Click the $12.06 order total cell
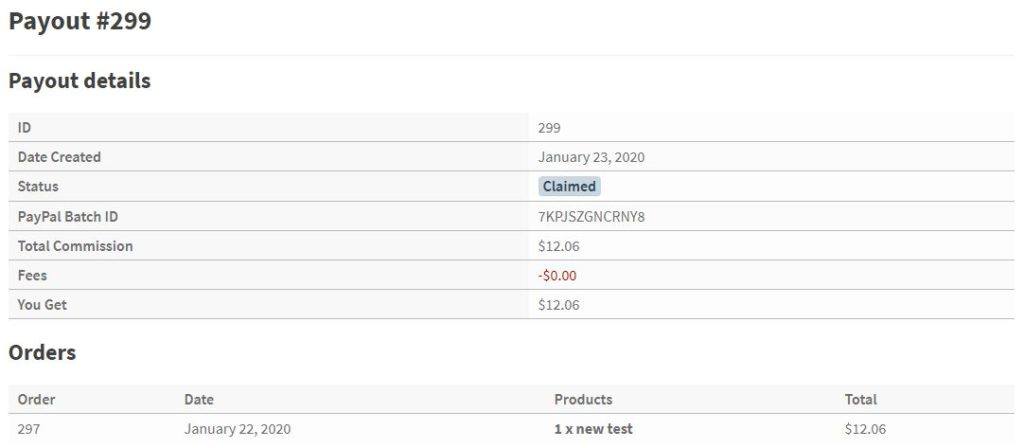 [865, 429]
